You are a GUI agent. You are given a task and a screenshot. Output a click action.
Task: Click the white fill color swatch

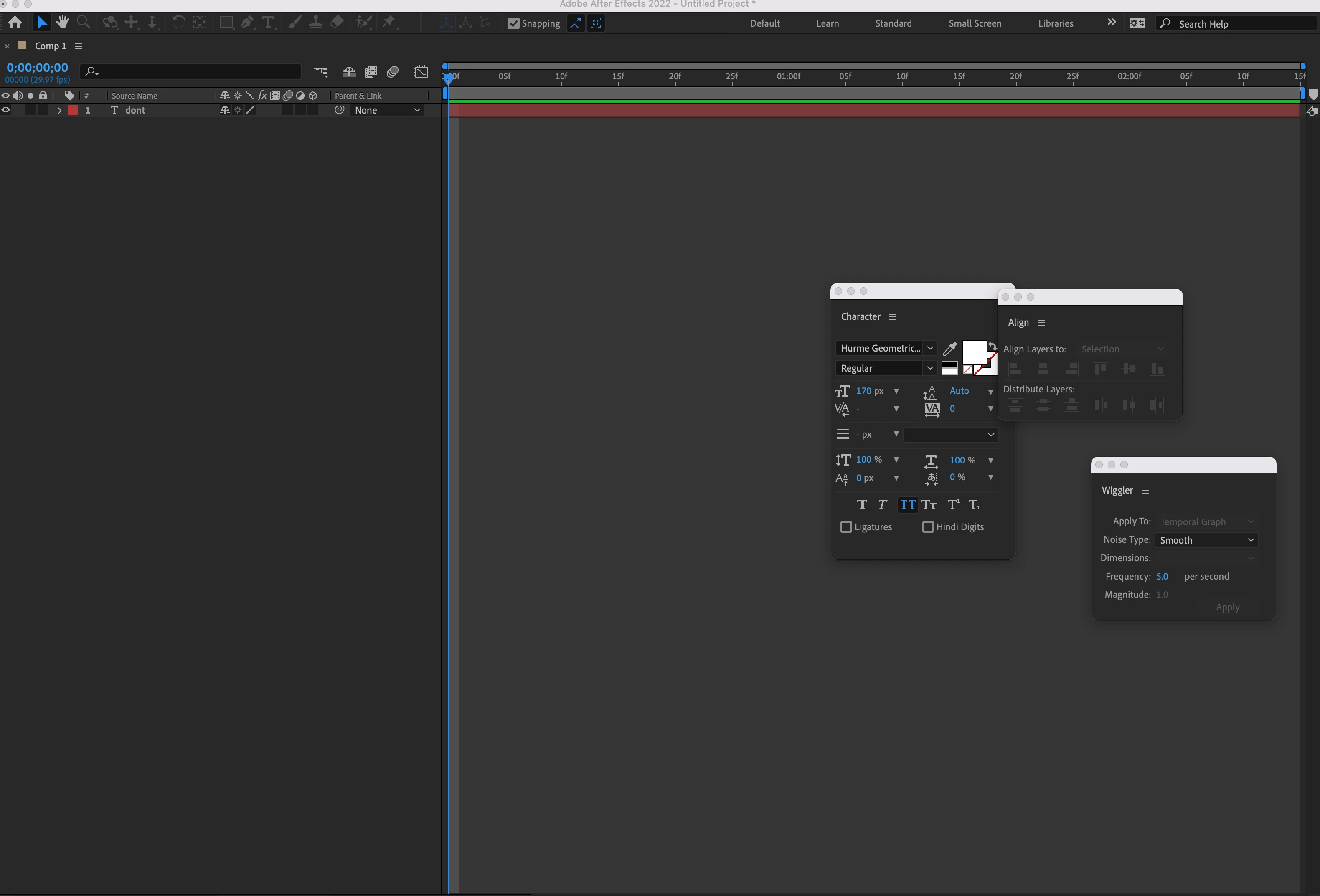(x=974, y=352)
